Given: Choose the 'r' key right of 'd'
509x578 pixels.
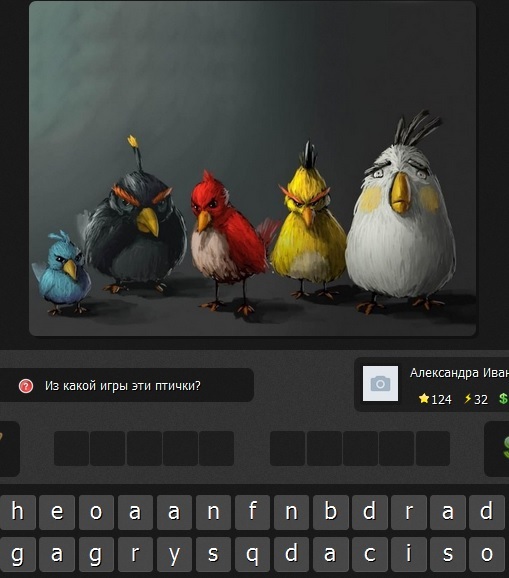Looking at the screenshot, I should pyautogui.click(x=409, y=512).
